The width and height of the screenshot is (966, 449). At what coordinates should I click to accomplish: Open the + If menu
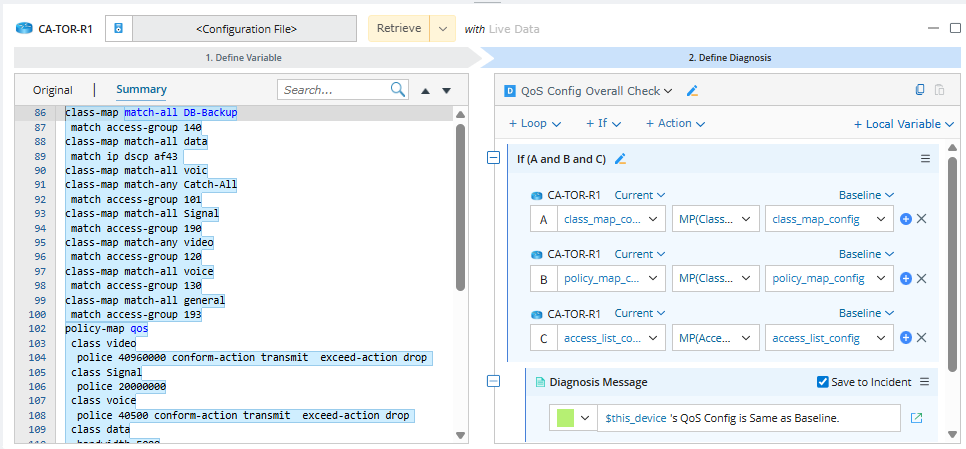click(x=603, y=123)
